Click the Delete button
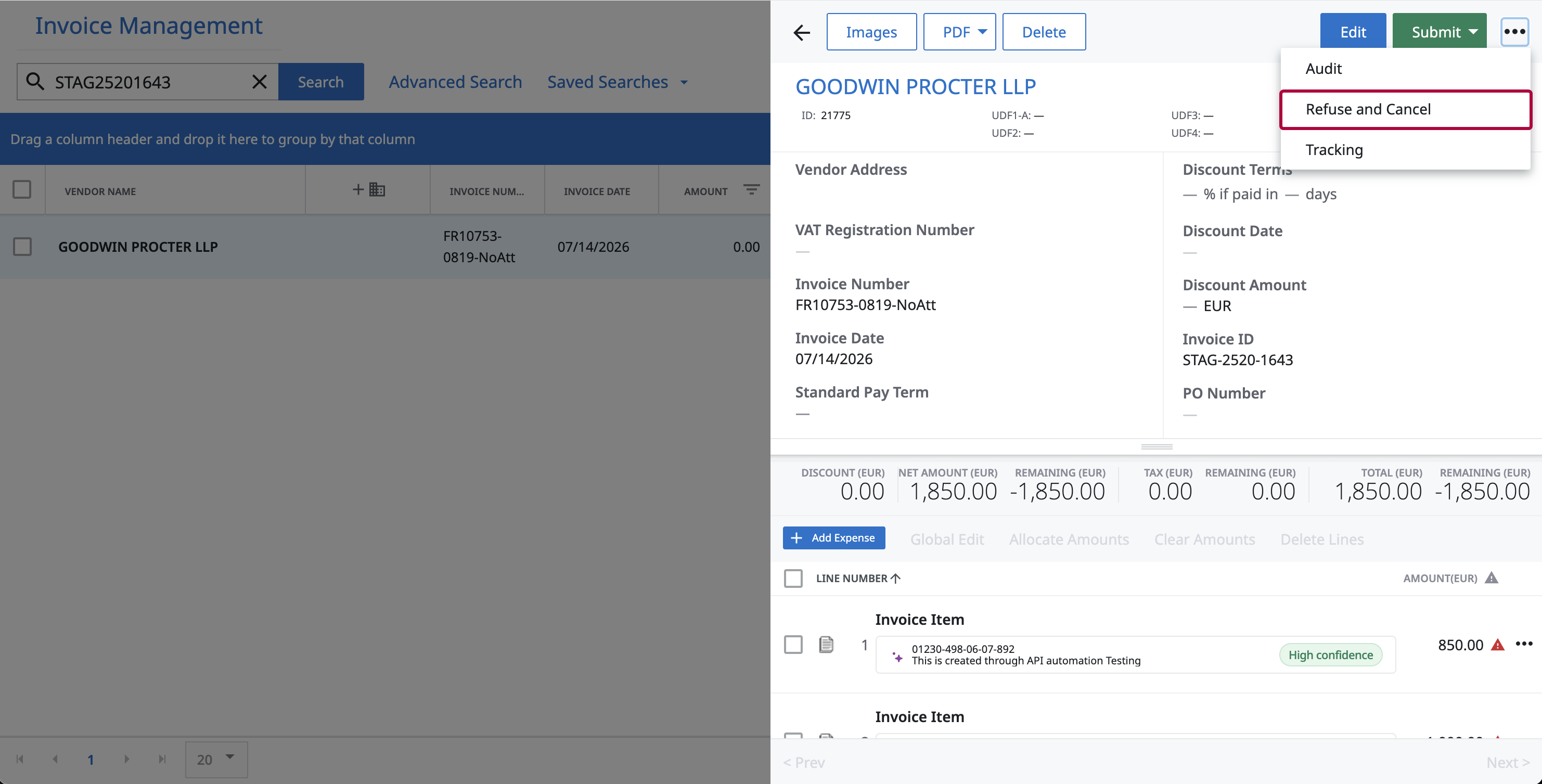 (x=1044, y=32)
